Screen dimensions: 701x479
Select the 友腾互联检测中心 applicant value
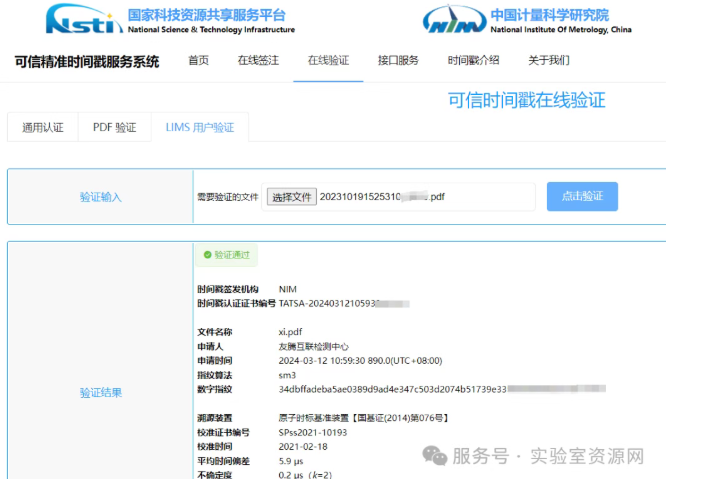[x=313, y=347]
